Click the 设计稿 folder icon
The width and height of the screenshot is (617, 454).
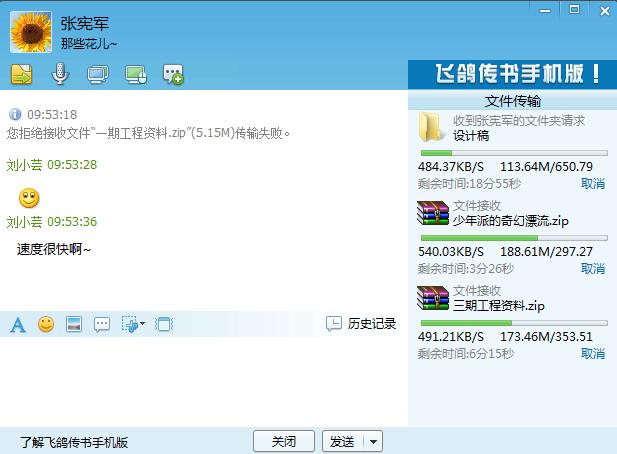pos(430,127)
